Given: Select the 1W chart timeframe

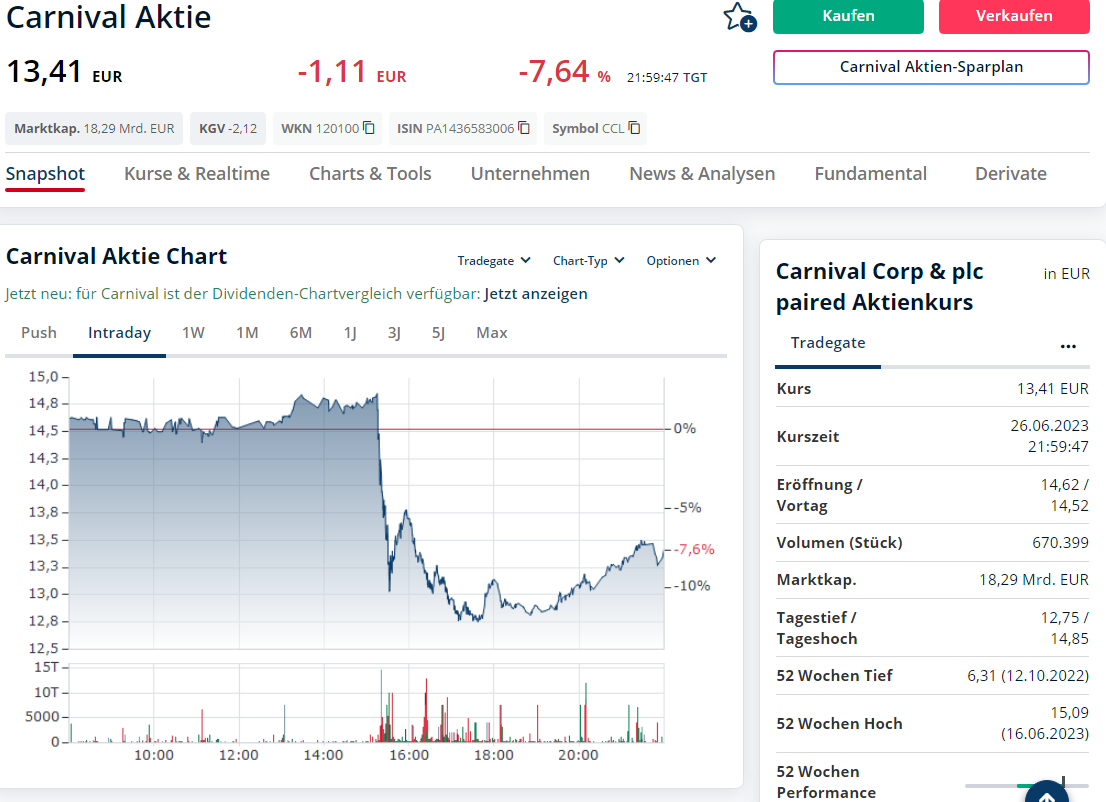Looking at the screenshot, I should [x=193, y=333].
